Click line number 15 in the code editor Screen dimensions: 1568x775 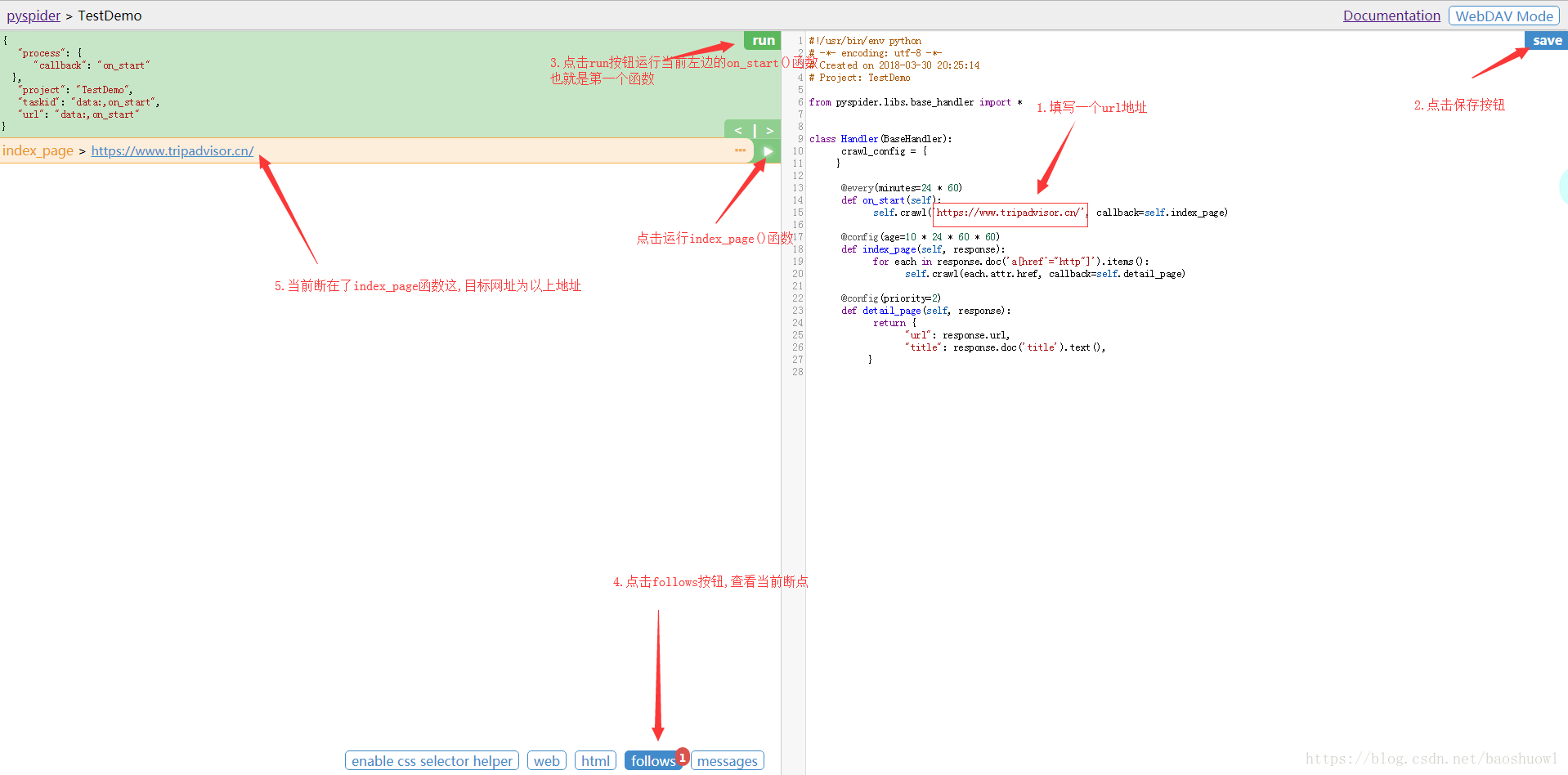797,212
